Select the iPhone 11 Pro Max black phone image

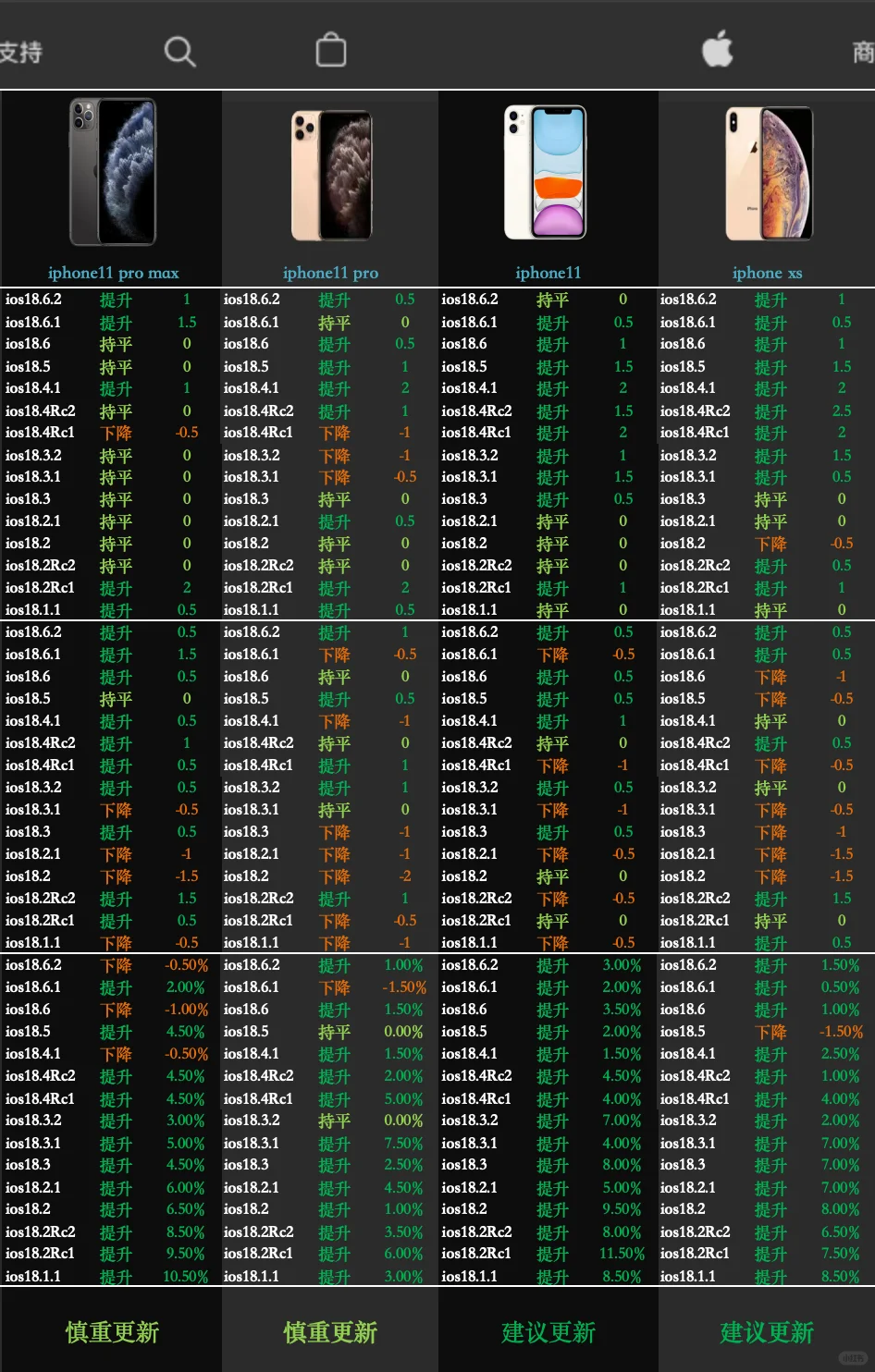pos(113,173)
